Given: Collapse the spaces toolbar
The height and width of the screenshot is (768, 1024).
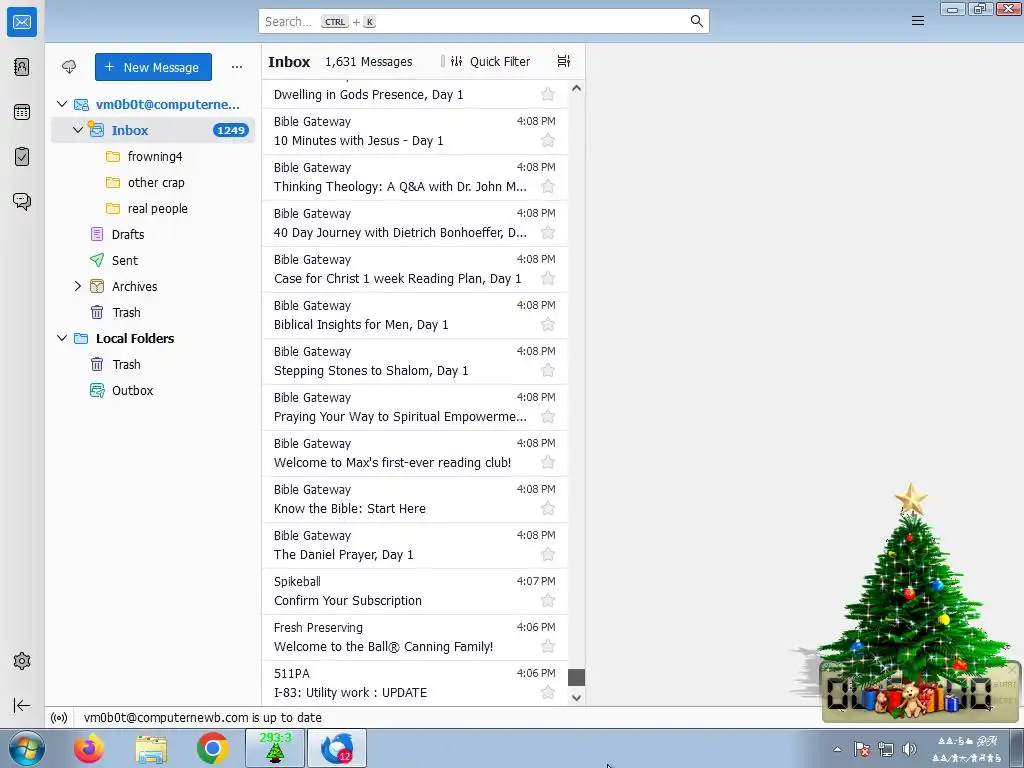Looking at the screenshot, I should (x=22, y=705).
